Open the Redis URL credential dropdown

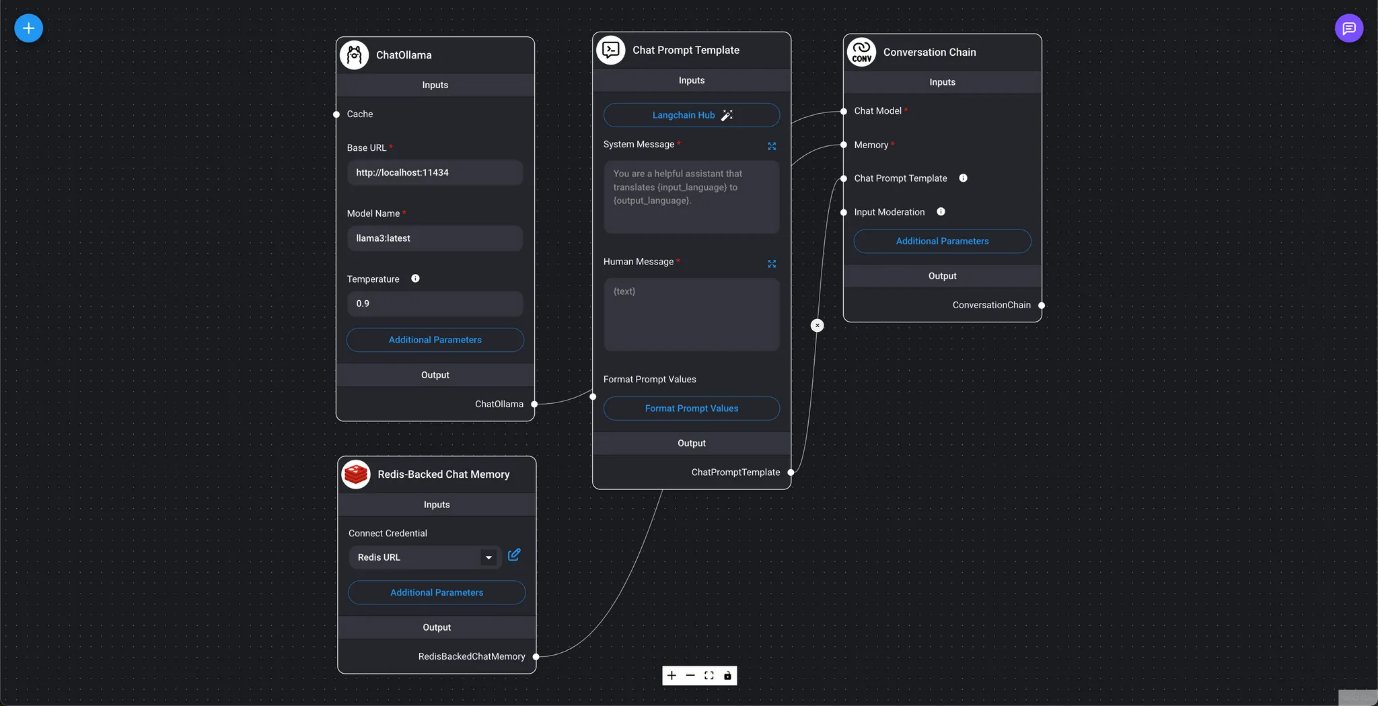coord(488,558)
